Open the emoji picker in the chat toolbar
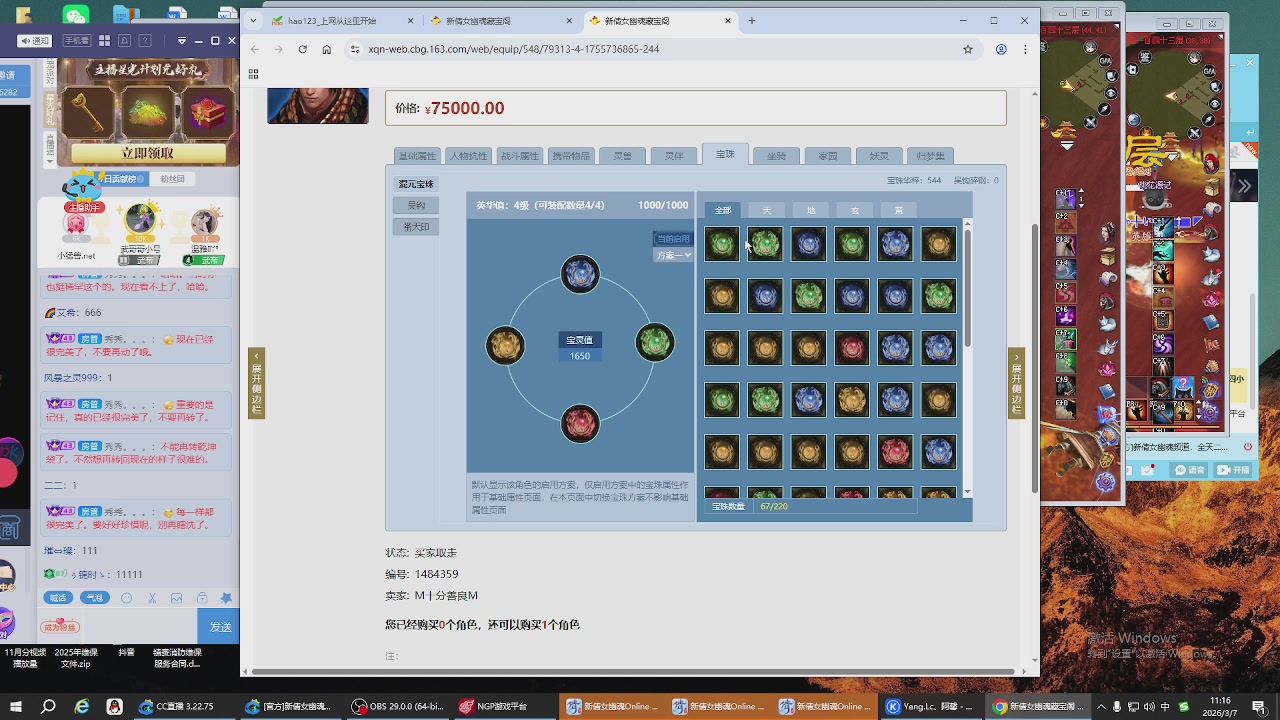The width and height of the screenshot is (1280, 720). (126, 598)
